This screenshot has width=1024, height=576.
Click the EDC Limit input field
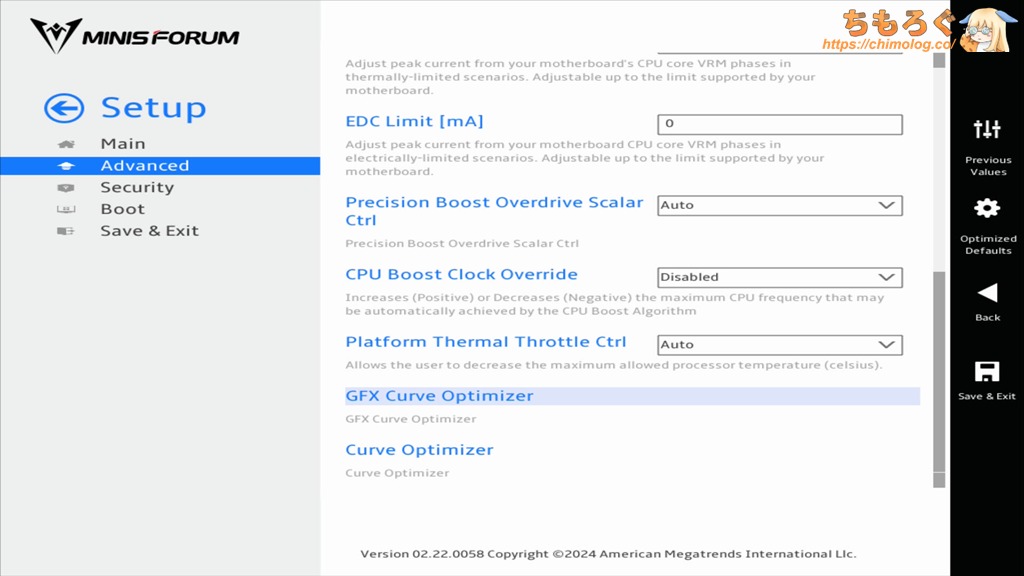tap(780, 124)
